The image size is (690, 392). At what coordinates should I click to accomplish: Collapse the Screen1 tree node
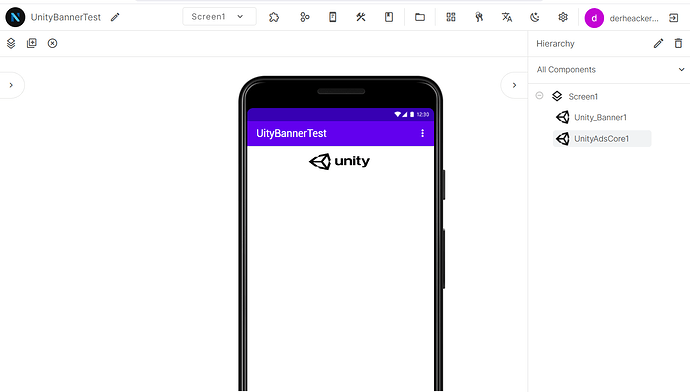540,95
